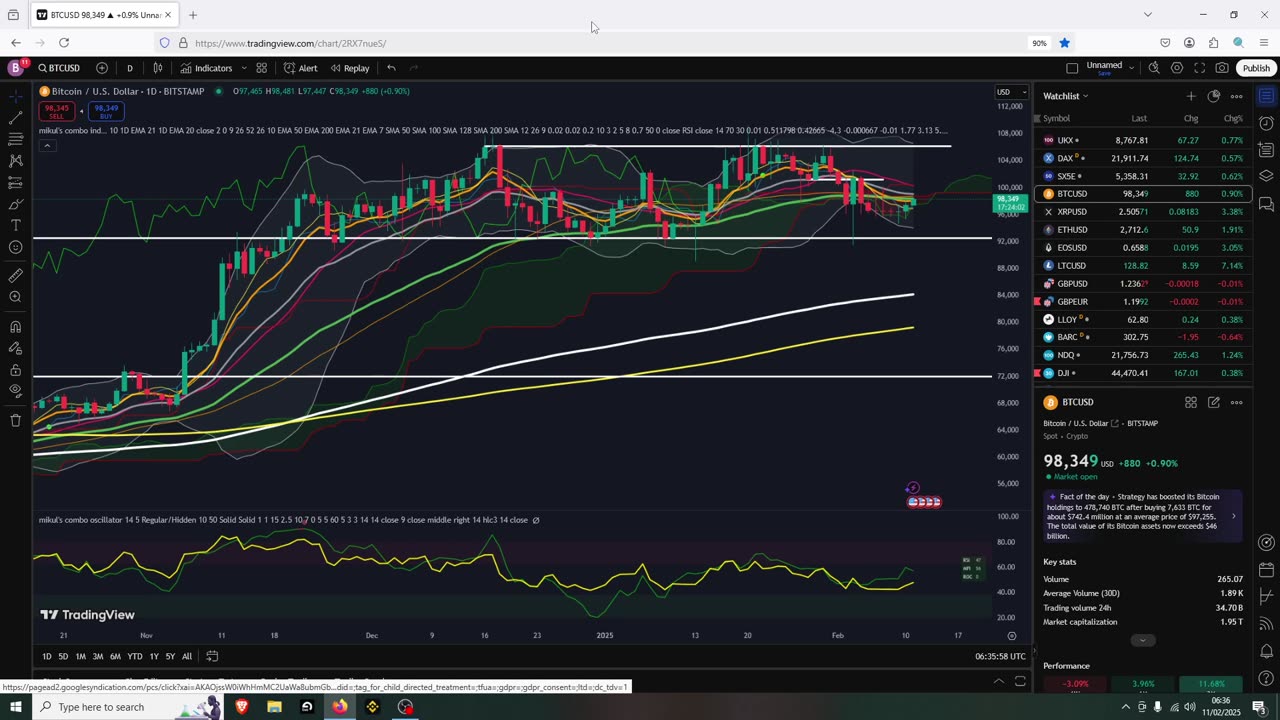Open the Indicators dialog
Screen dimensions: 1280x720
tap(206, 68)
